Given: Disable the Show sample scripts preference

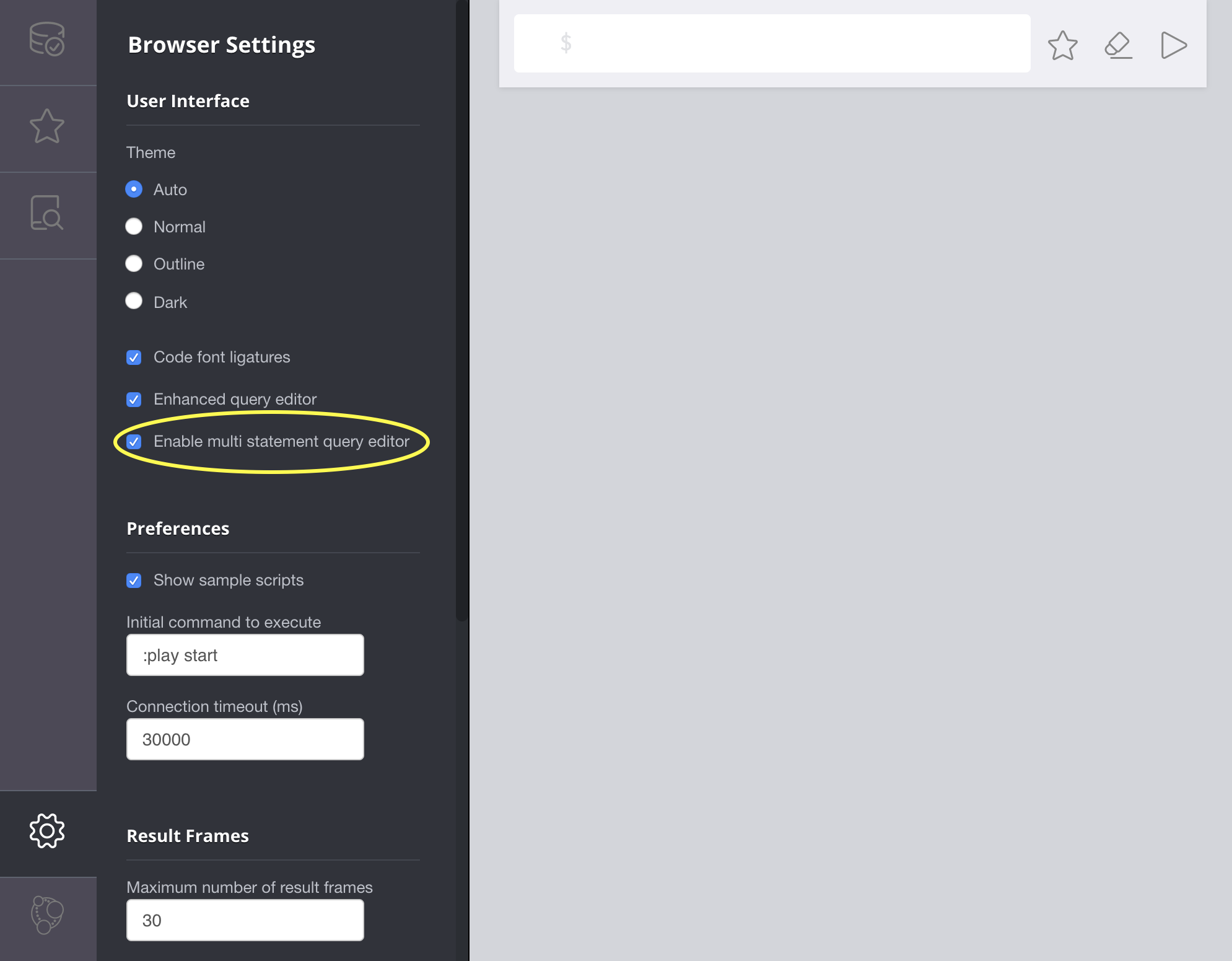Looking at the screenshot, I should 135,580.
